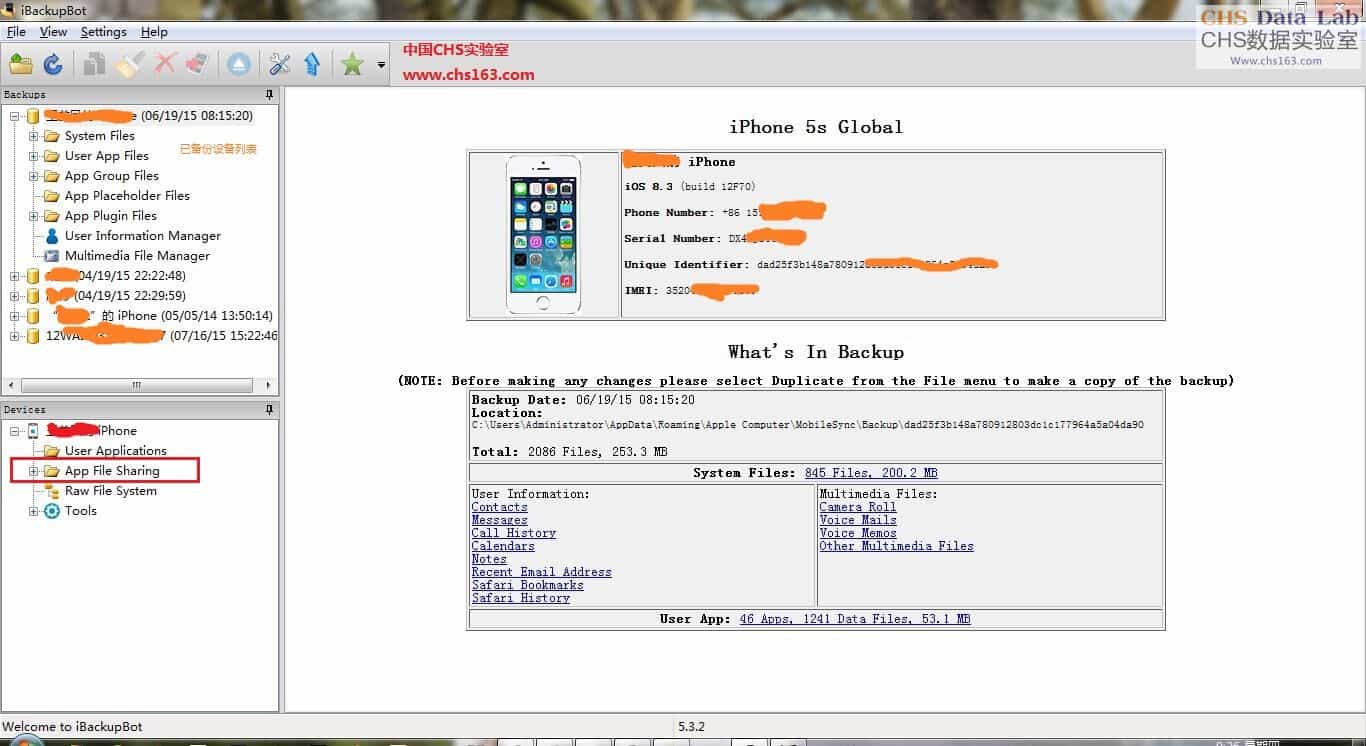Click the blue refresh arrow toolbar icon
1366x746 pixels.
click(x=53, y=65)
